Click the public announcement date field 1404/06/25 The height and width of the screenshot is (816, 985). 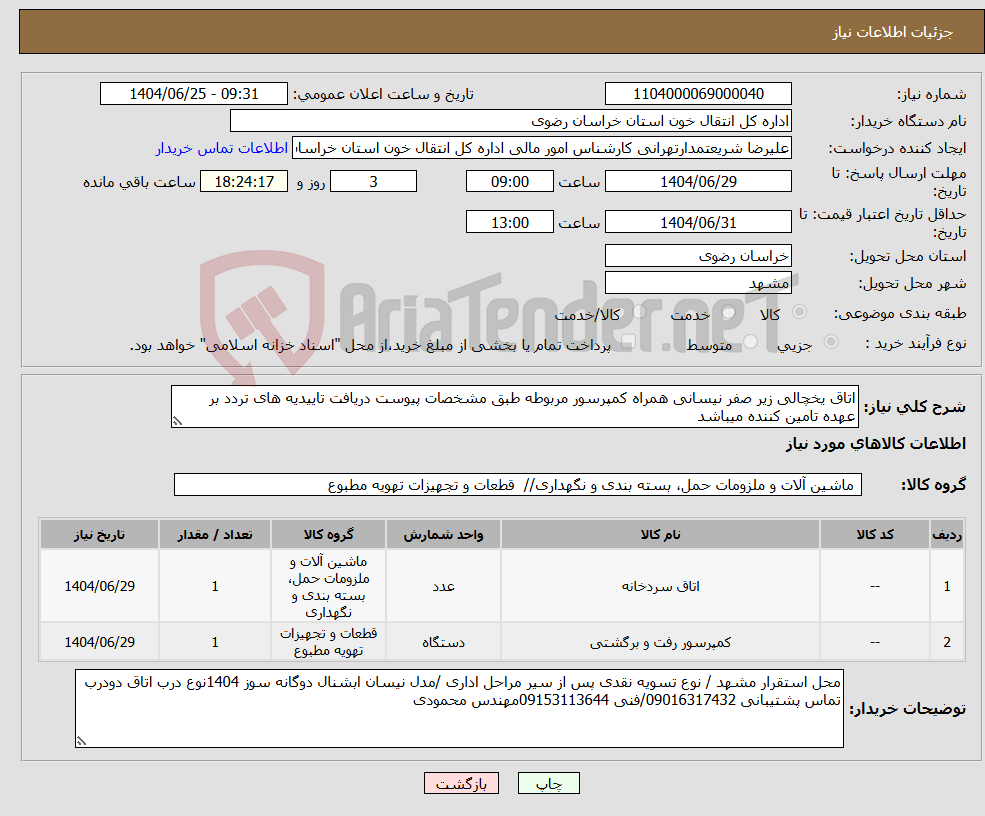pos(193,93)
